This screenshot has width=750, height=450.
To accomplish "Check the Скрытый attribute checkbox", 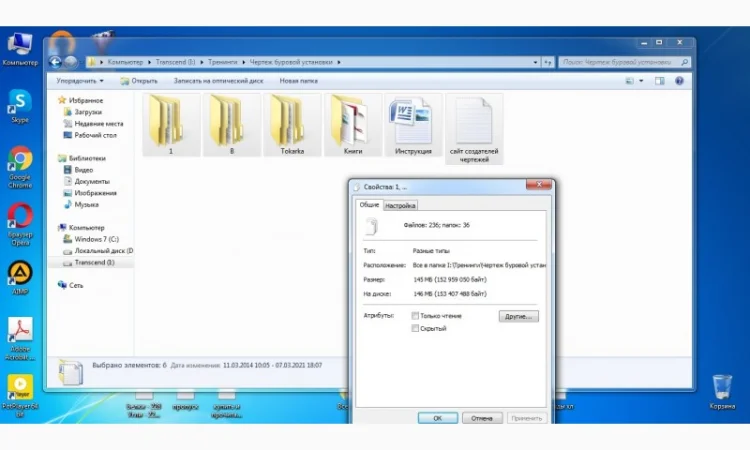I will click(415, 328).
